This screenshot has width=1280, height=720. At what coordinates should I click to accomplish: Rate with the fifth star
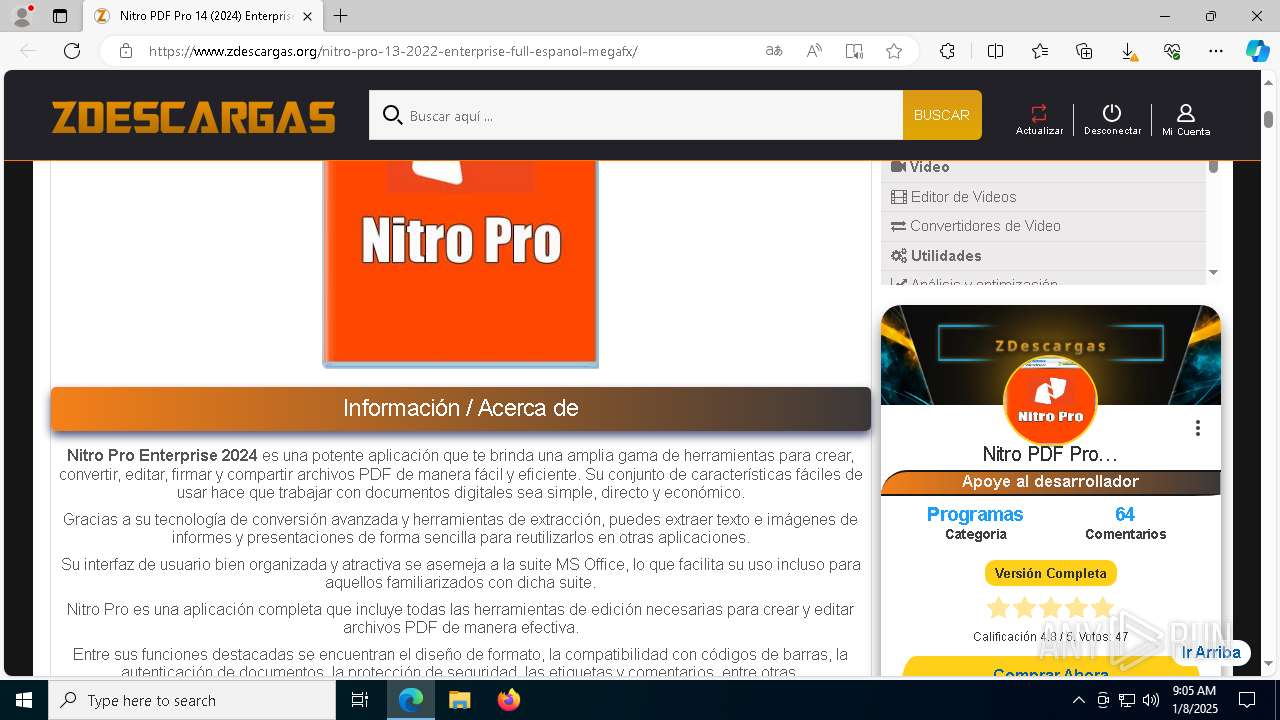[1102, 608]
